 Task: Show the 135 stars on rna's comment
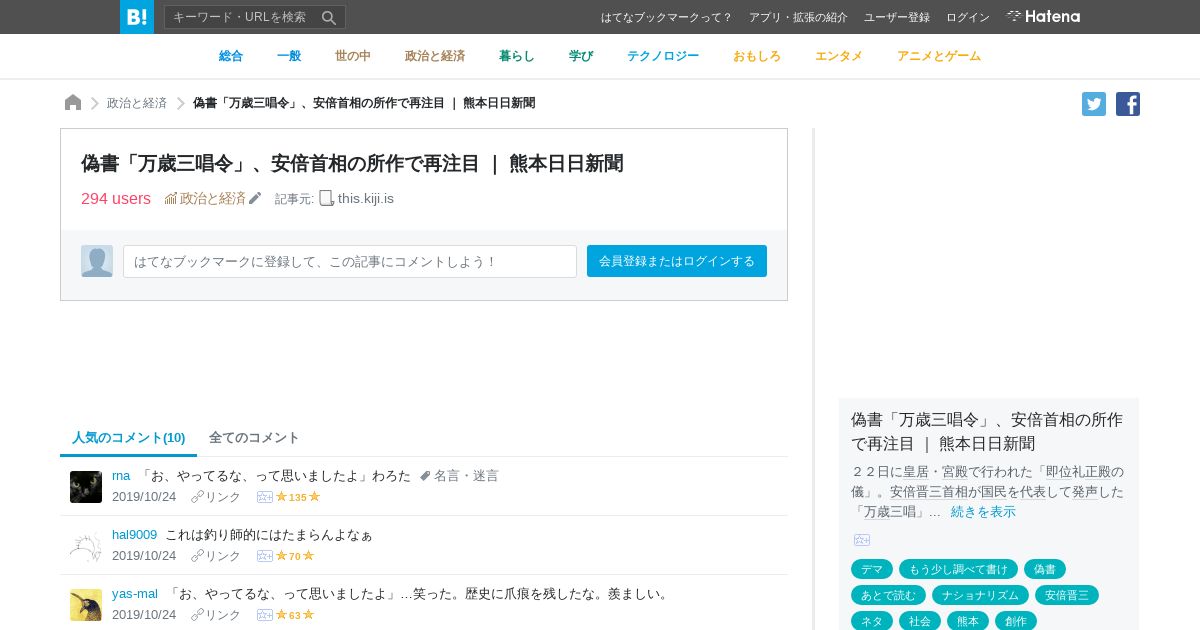pos(298,497)
